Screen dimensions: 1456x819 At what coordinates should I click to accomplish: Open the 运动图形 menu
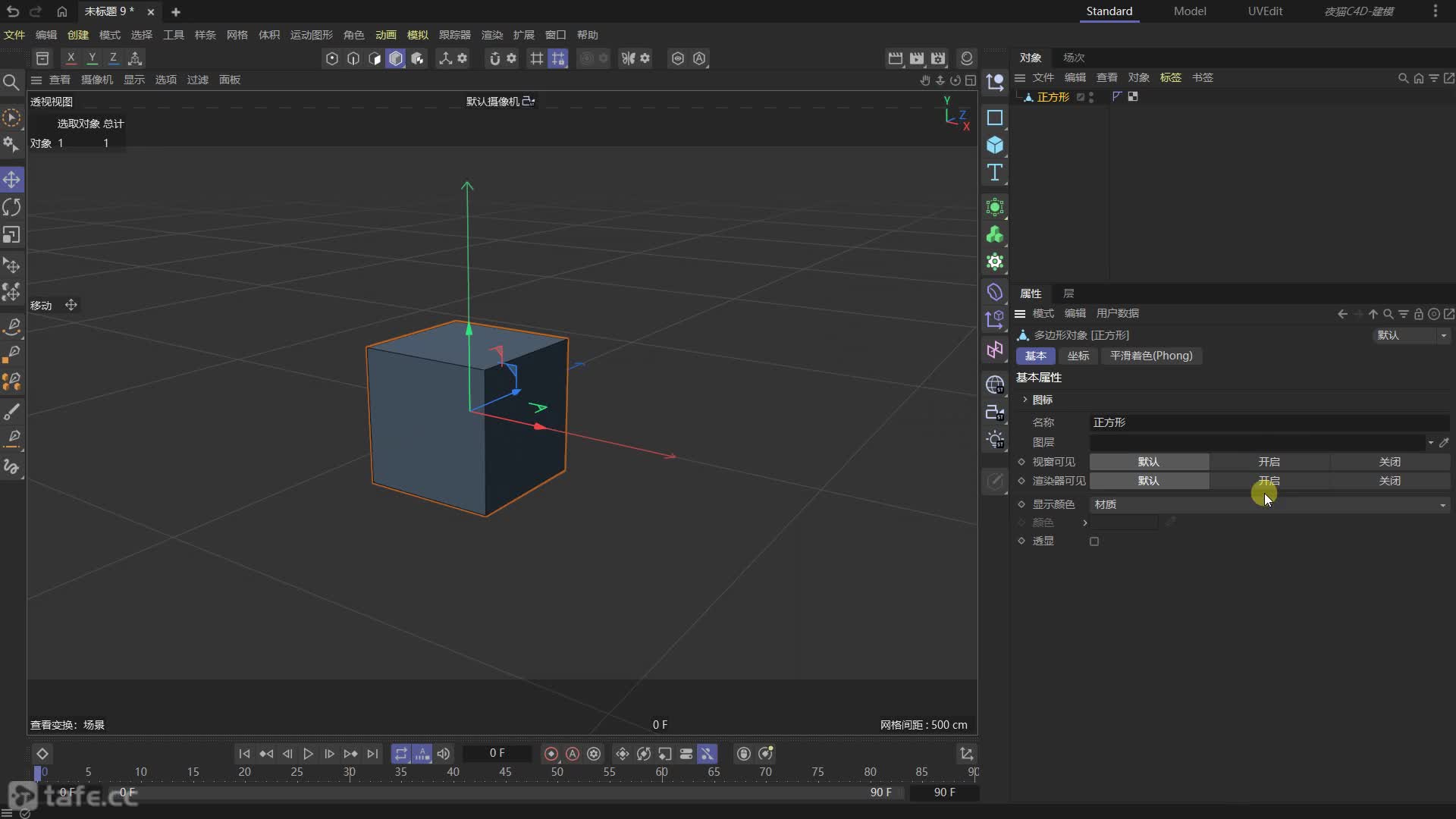point(312,35)
